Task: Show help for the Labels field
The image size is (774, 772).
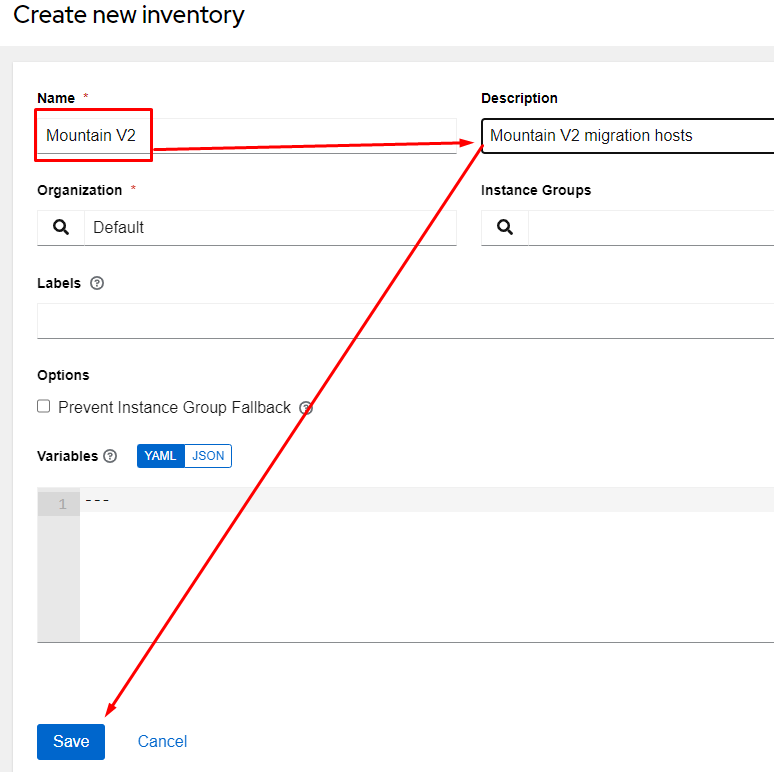Action: 97,283
